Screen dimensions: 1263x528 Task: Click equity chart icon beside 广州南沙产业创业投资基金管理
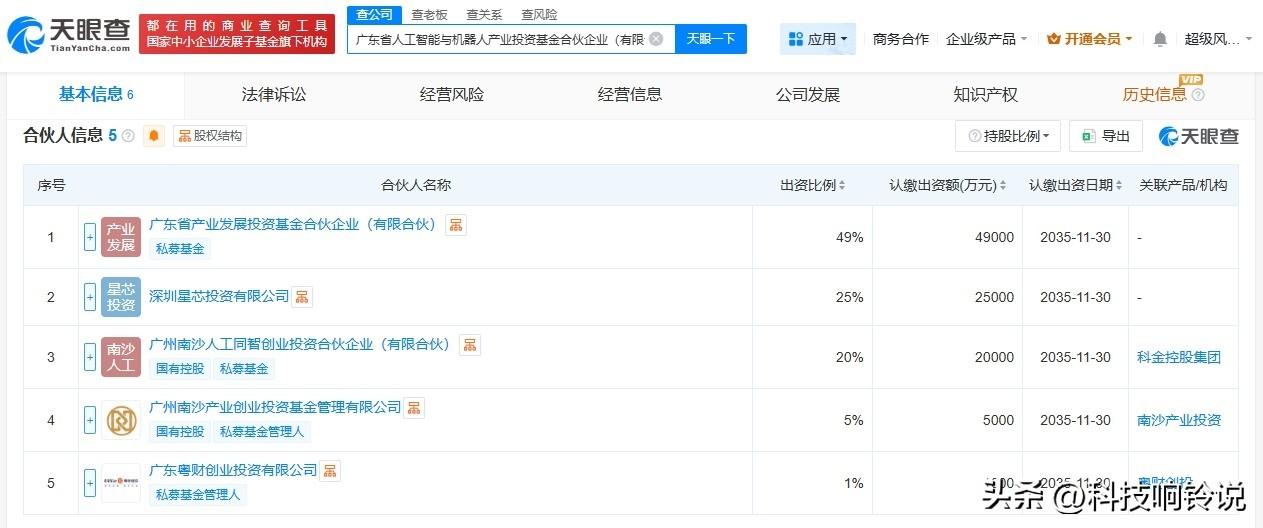(414, 407)
